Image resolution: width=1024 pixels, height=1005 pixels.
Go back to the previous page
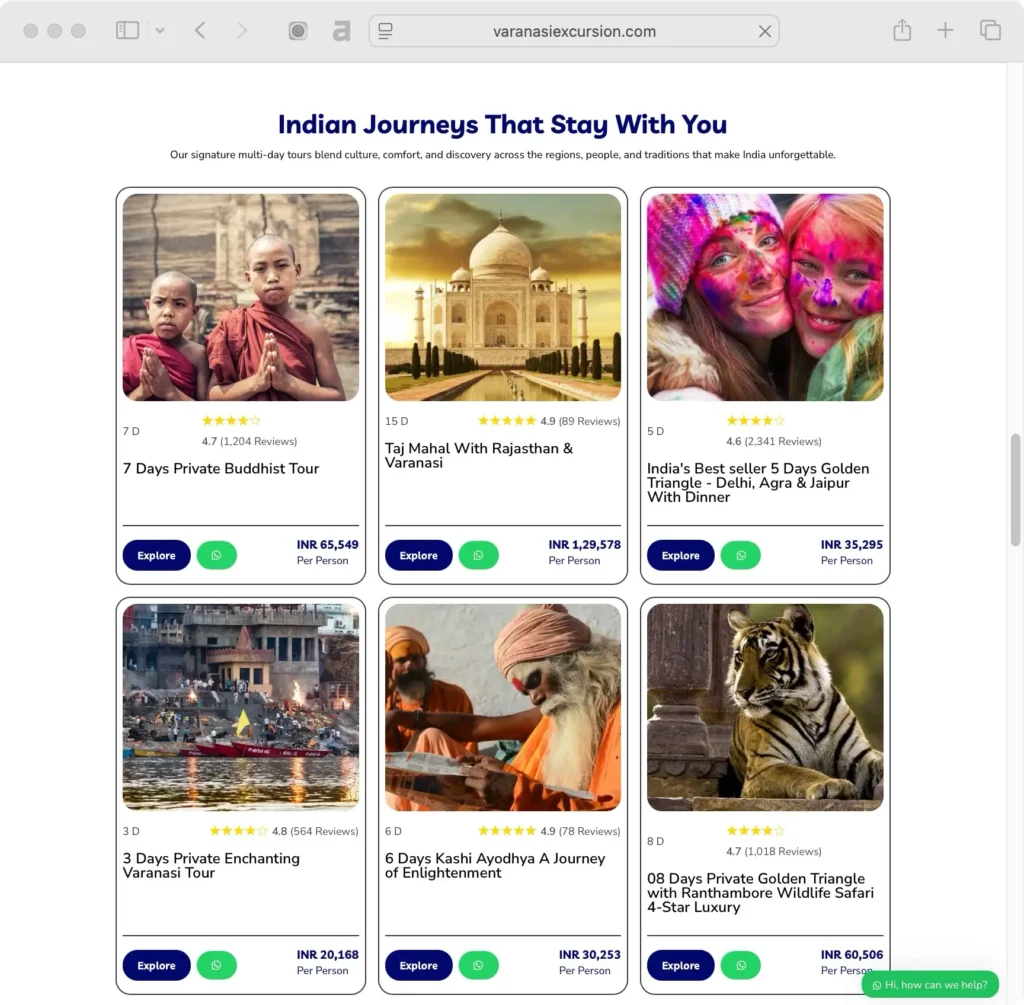tap(200, 31)
